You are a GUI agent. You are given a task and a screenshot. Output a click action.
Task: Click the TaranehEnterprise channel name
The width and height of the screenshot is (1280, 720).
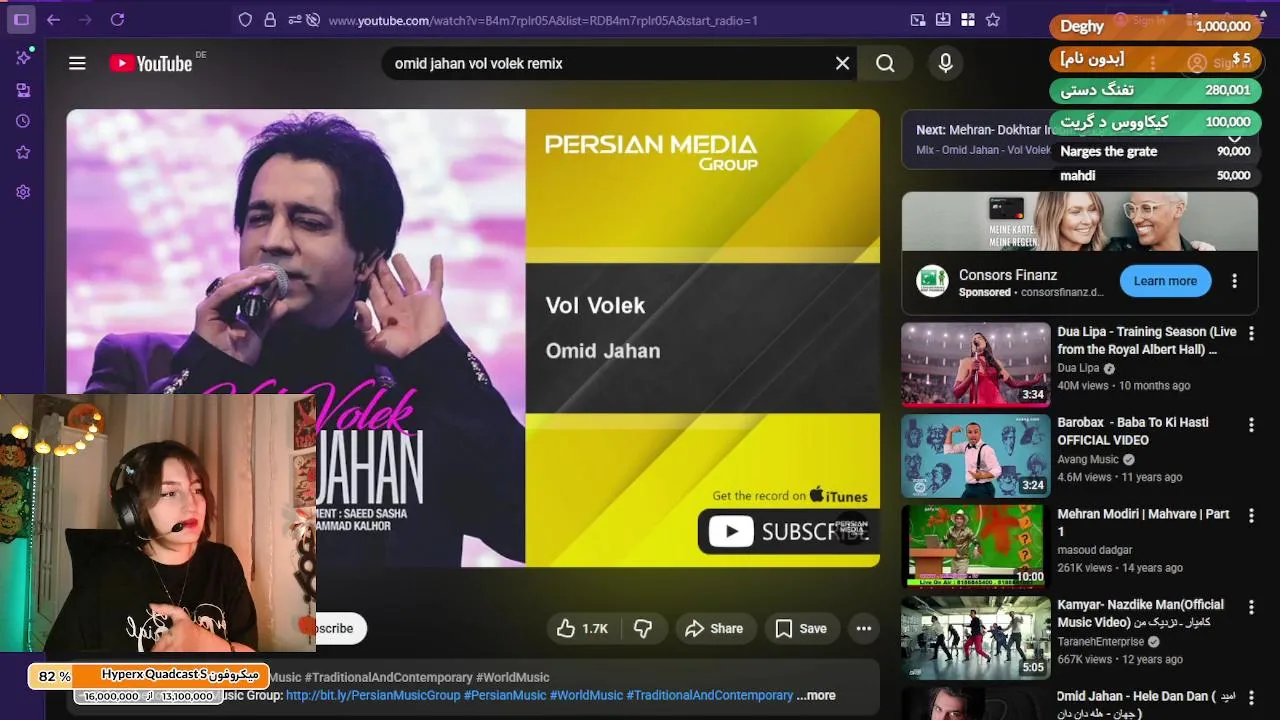point(1101,642)
